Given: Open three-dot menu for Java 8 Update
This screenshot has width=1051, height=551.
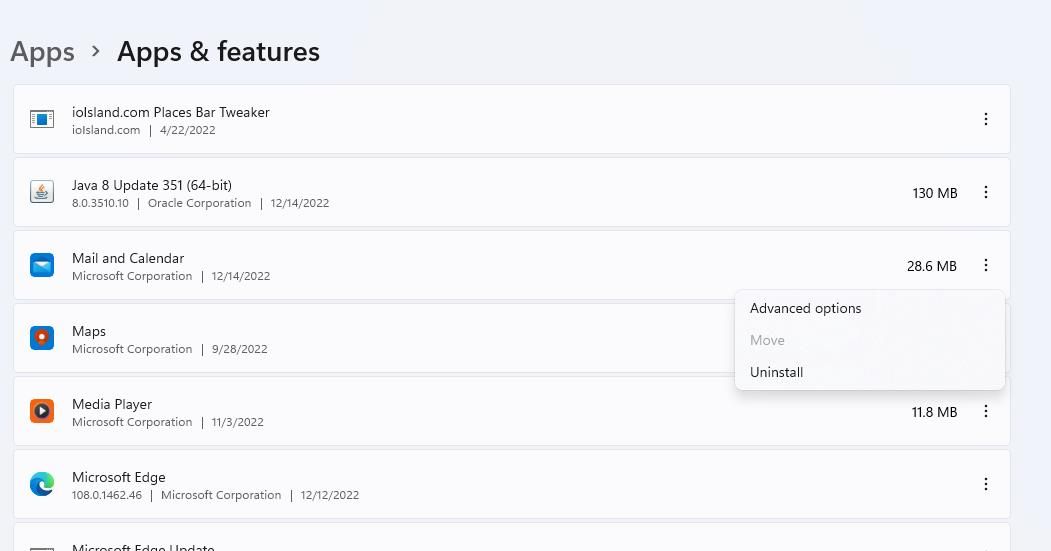Looking at the screenshot, I should [985, 192].
